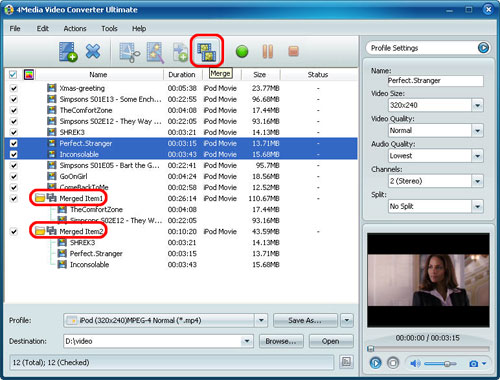Take a snapshot with camera icon

click(x=474, y=363)
